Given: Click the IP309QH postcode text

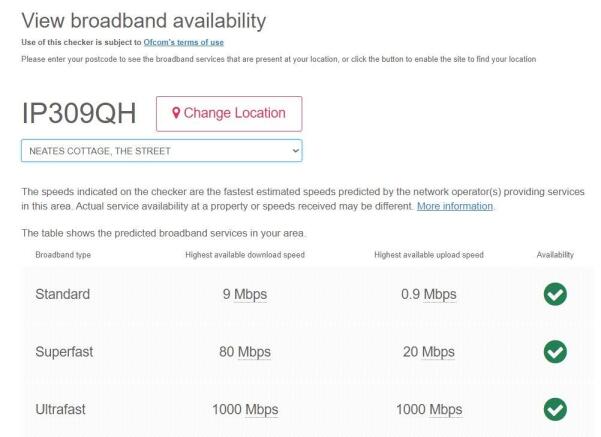Looking at the screenshot, I should click(x=78, y=114).
